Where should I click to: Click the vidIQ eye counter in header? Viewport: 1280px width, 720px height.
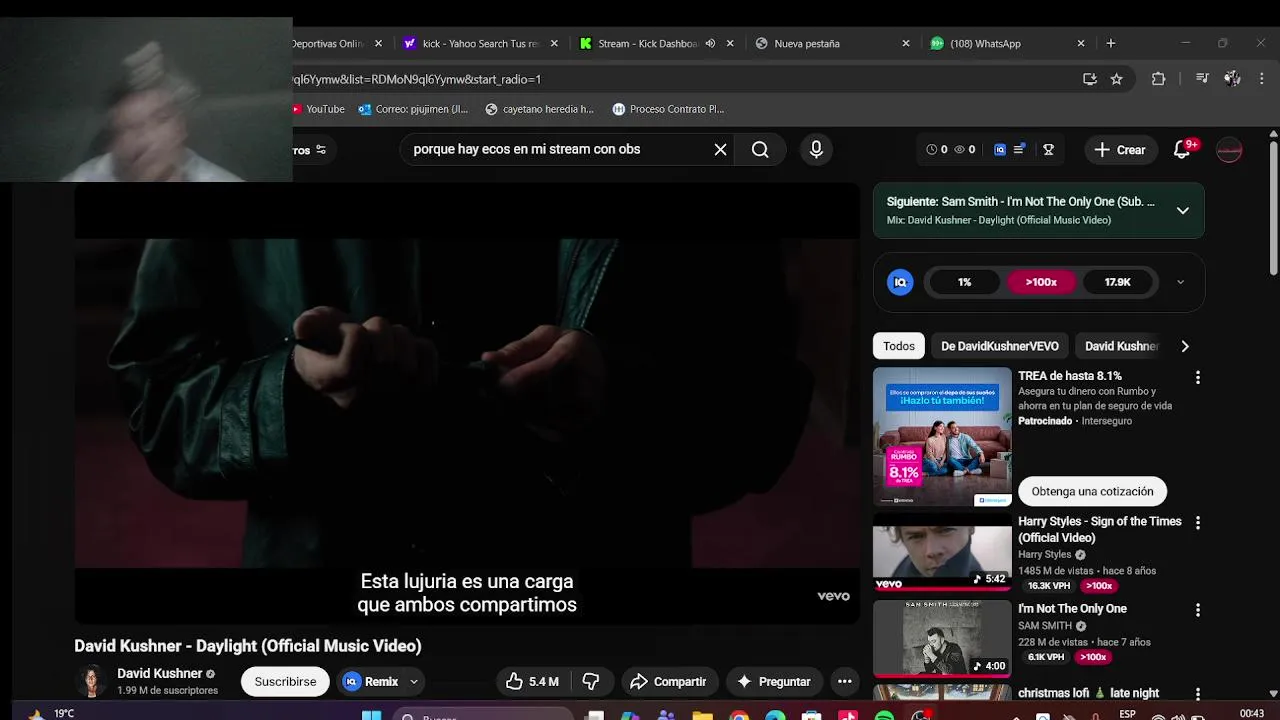click(965, 149)
